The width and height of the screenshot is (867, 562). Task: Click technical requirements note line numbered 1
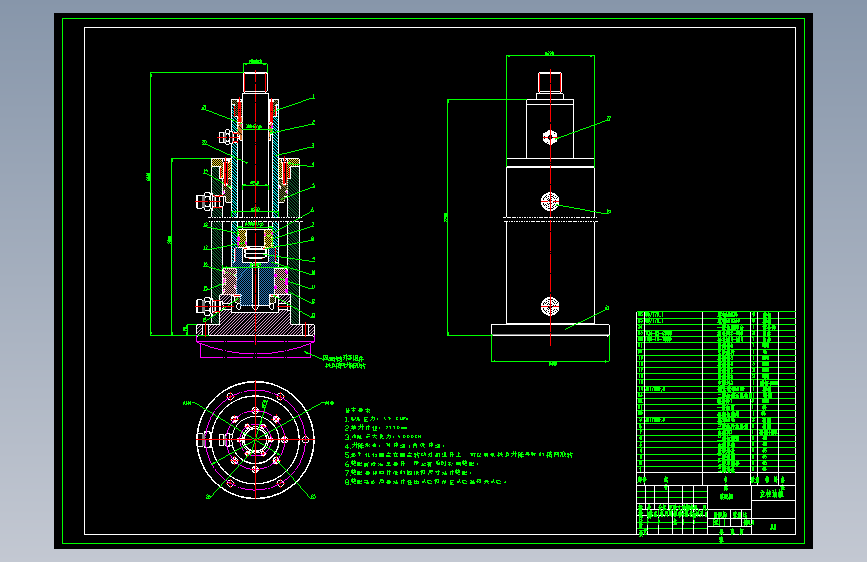[x=377, y=419]
